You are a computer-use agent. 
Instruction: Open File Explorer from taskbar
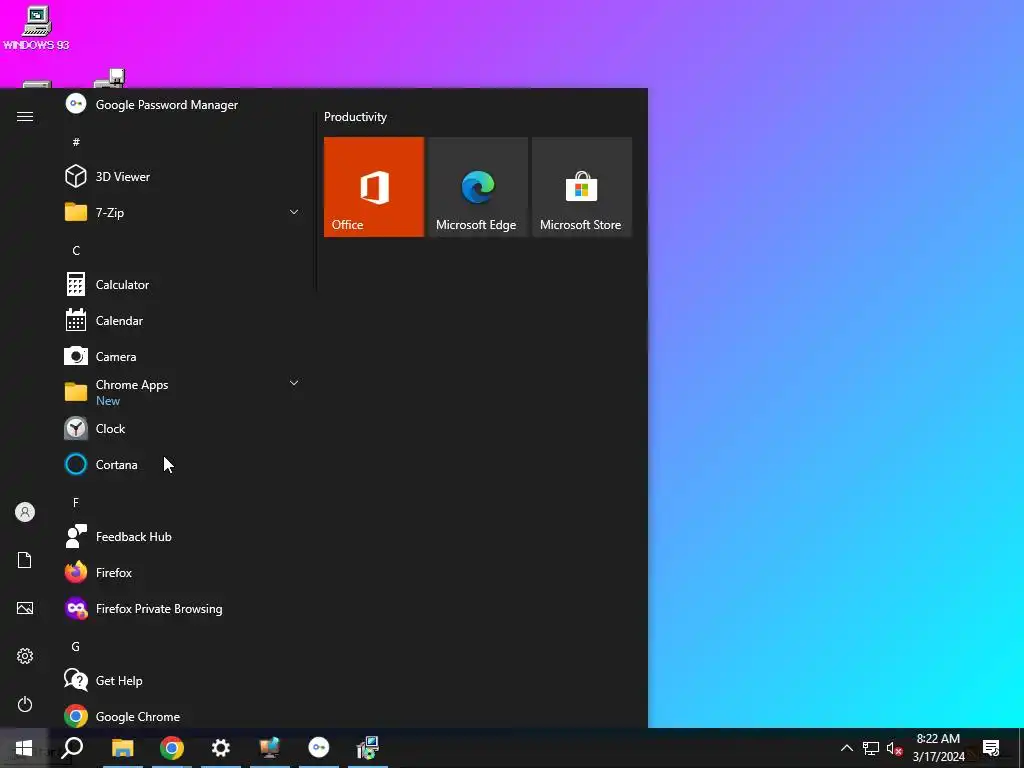(123, 748)
